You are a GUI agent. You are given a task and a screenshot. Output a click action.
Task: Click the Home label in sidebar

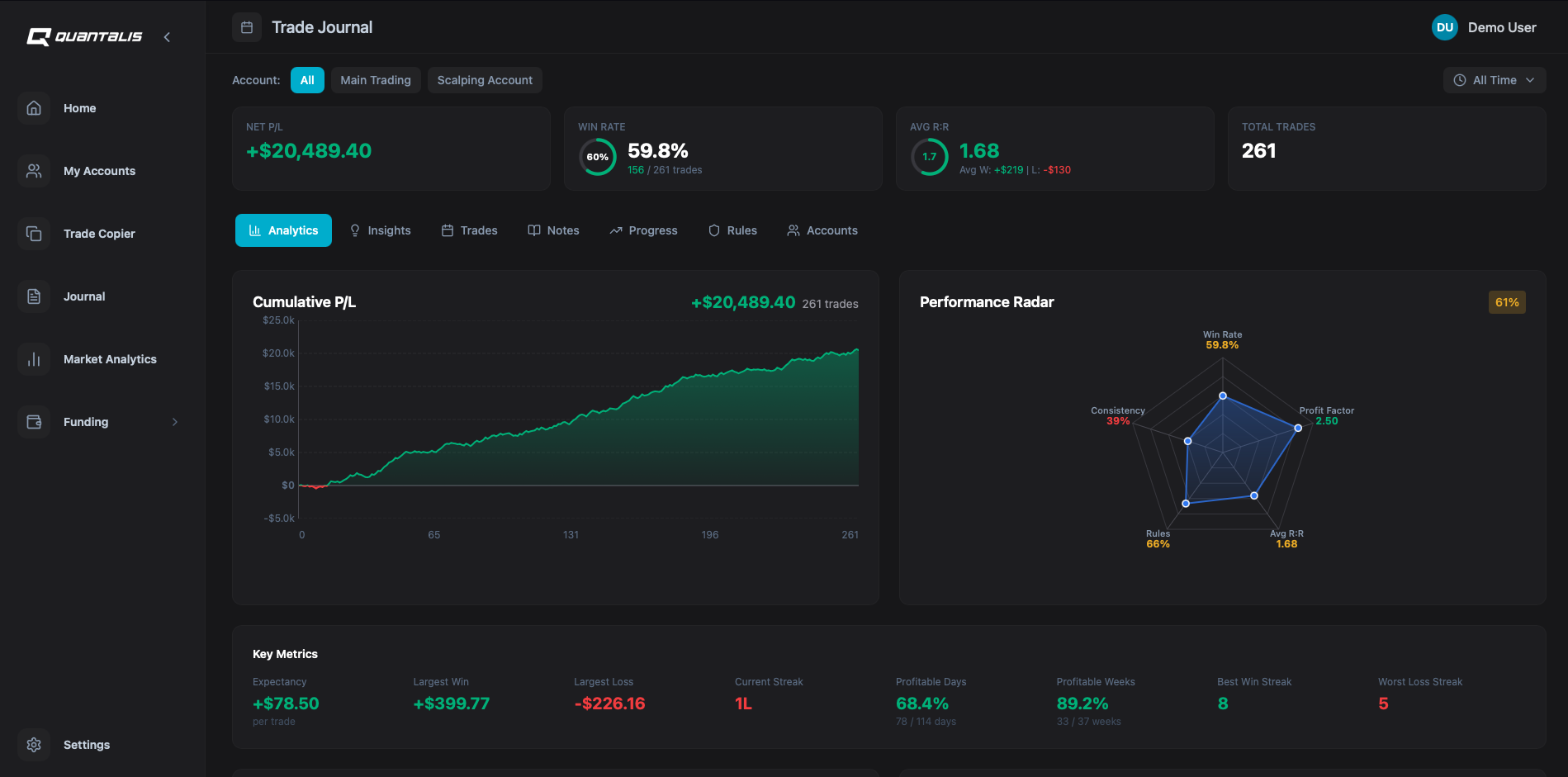pos(80,108)
